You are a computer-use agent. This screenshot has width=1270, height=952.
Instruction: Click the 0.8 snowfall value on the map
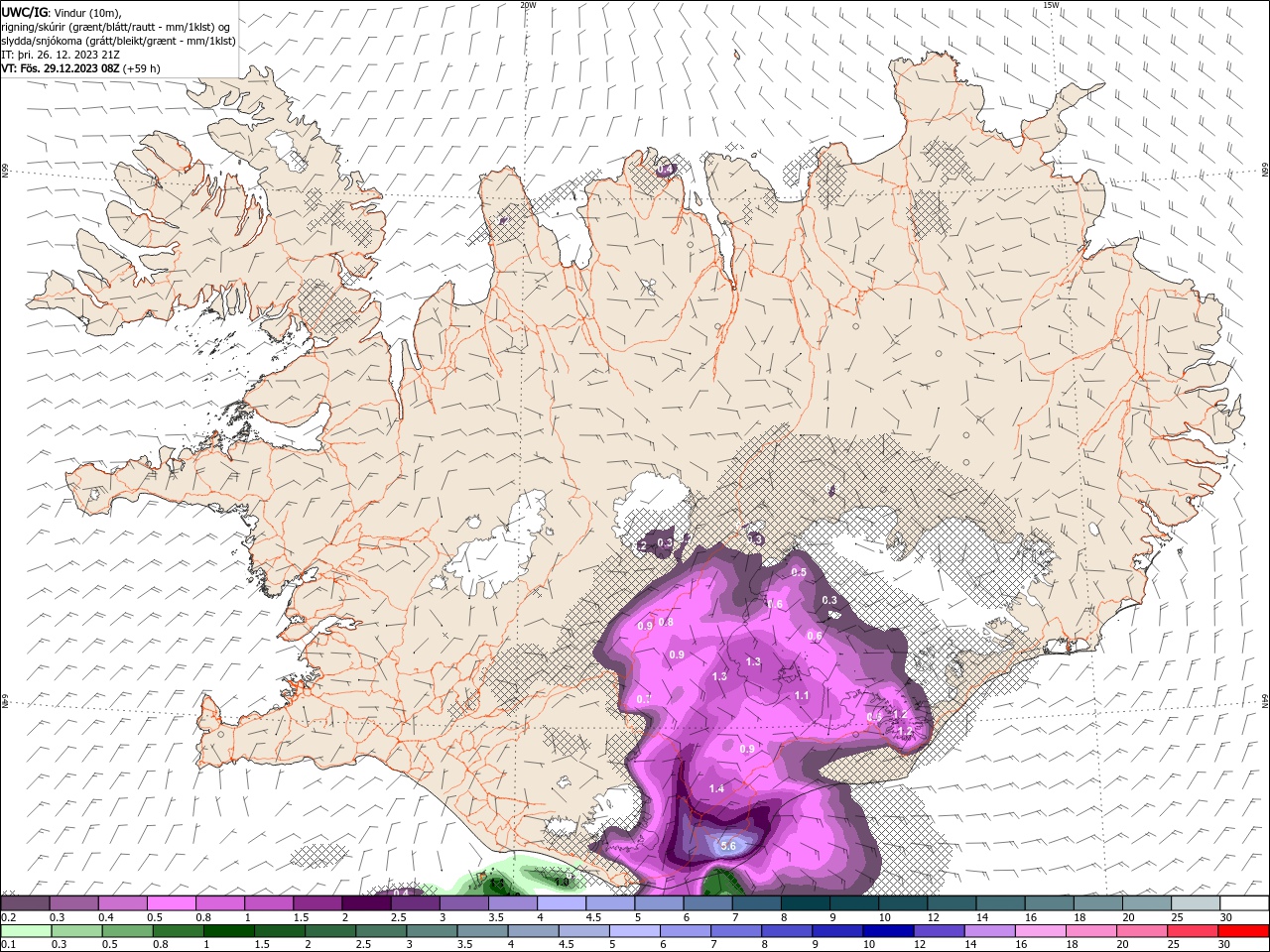pyautogui.click(x=666, y=622)
